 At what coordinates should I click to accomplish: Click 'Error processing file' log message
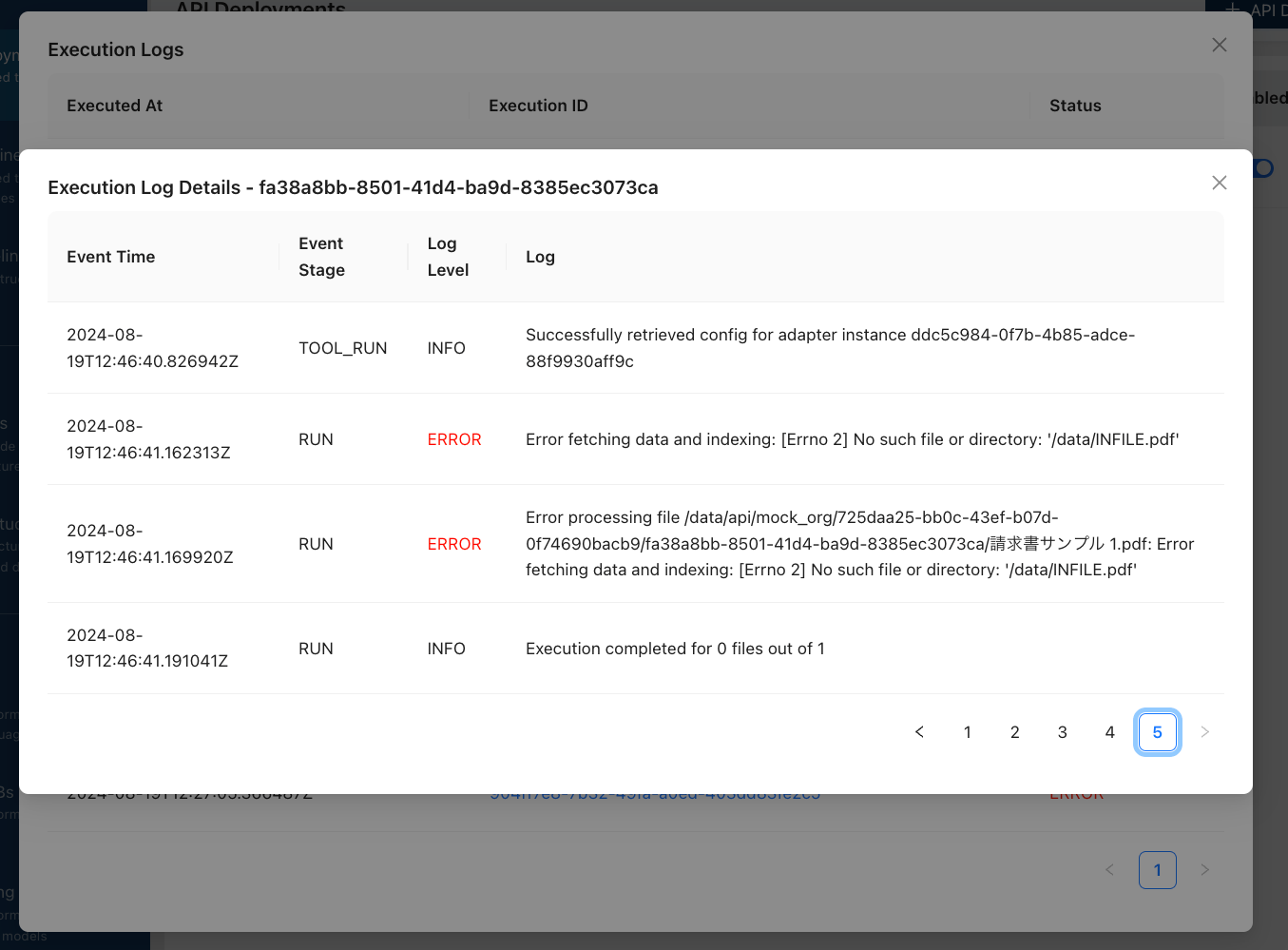(x=859, y=544)
